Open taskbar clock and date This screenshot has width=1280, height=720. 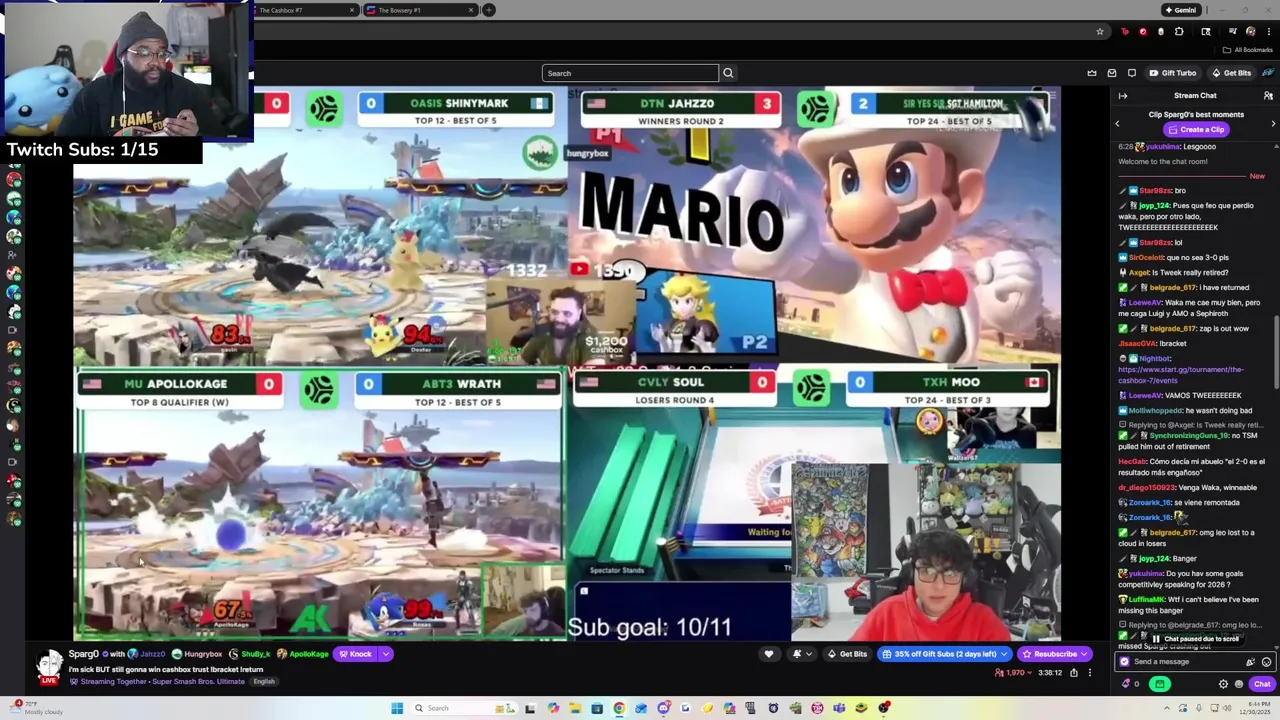click(1254, 708)
